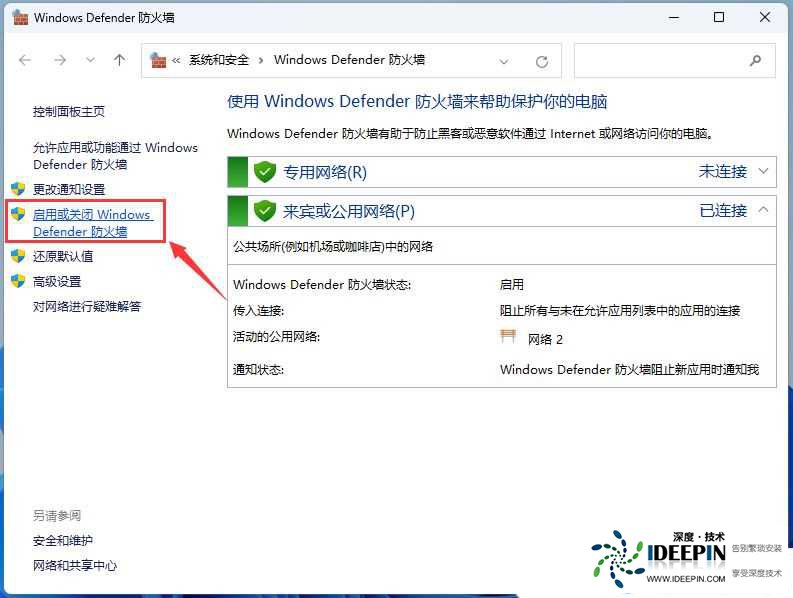Open 更改通知设置 link
The width and height of the screenshot is (793, 598).
[69, 189]
